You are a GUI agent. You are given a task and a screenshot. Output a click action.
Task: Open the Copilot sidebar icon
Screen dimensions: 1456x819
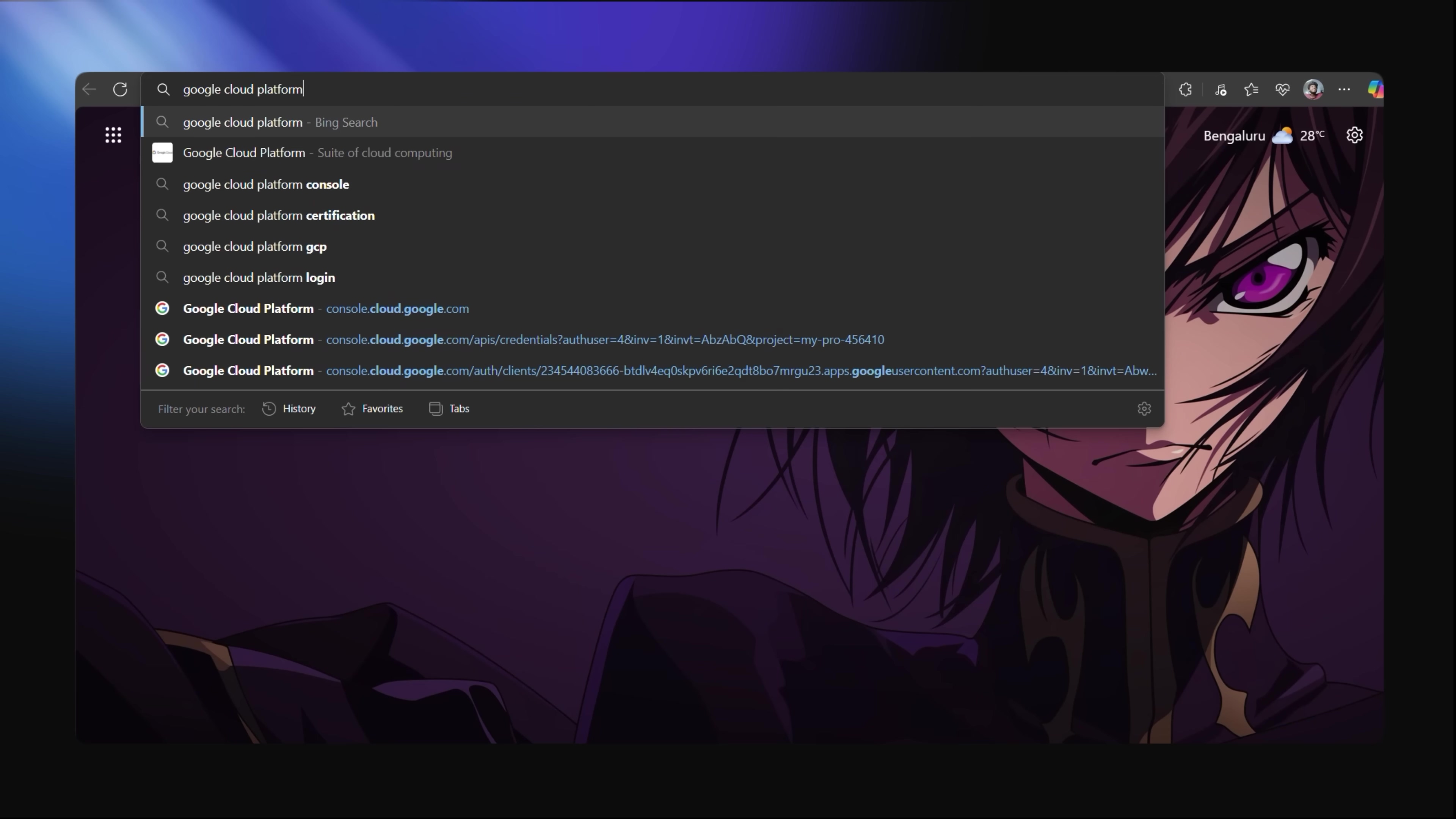(x=1375, y=89)
